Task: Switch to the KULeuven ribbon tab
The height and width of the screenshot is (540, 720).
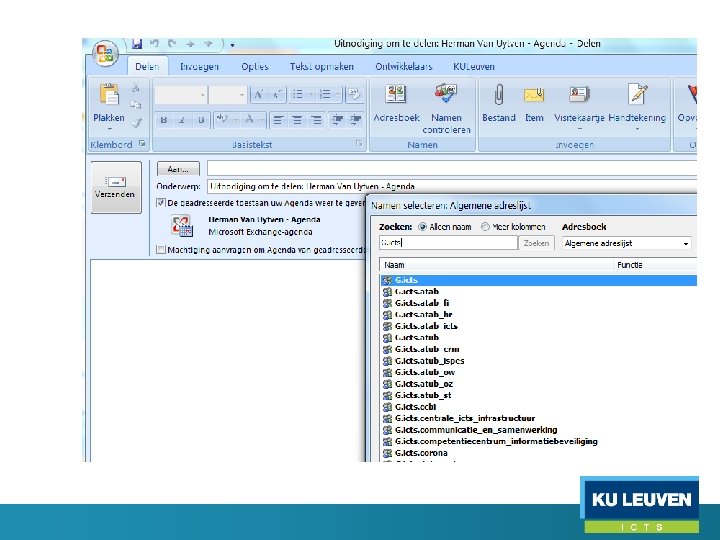Action: (x=474, y=67)
